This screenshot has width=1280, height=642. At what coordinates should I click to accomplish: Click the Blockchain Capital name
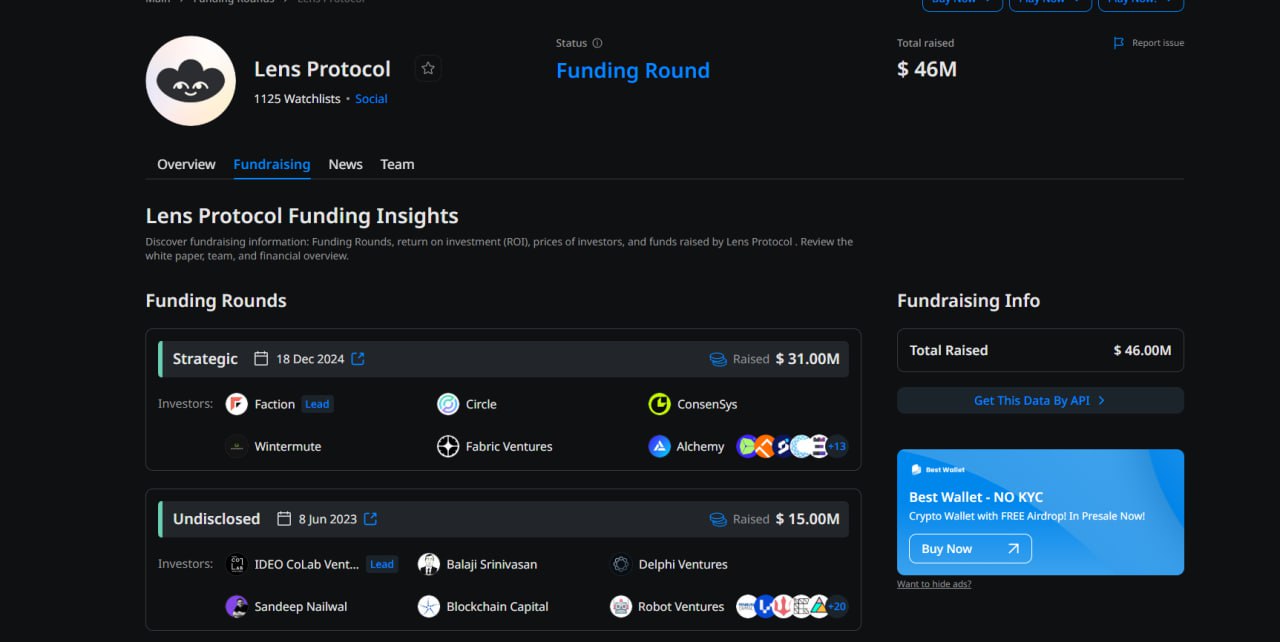[498, 606]
